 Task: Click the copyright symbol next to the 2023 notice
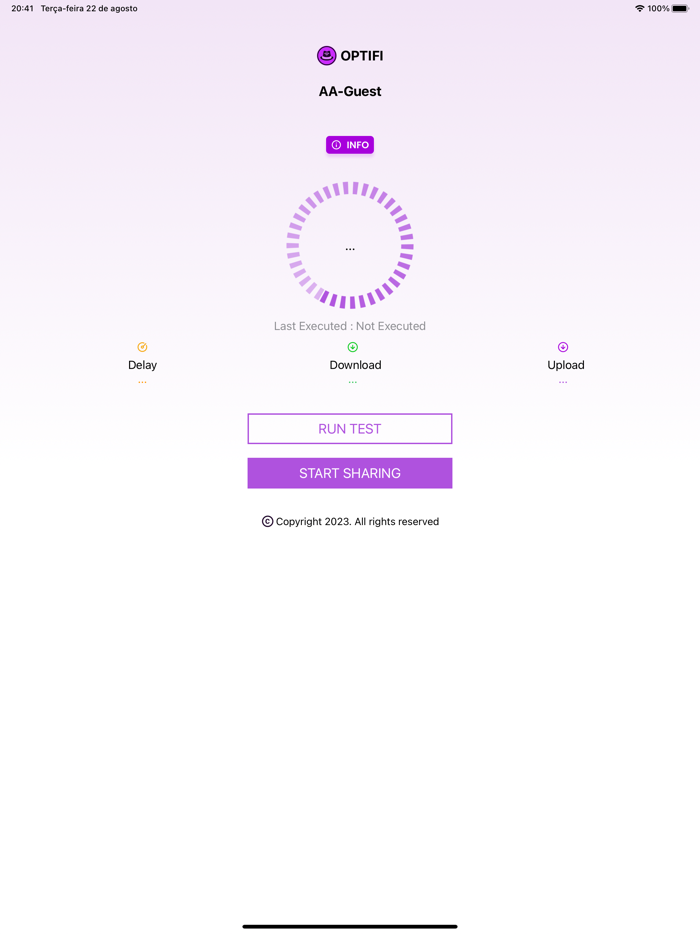[x=266, y=521]
